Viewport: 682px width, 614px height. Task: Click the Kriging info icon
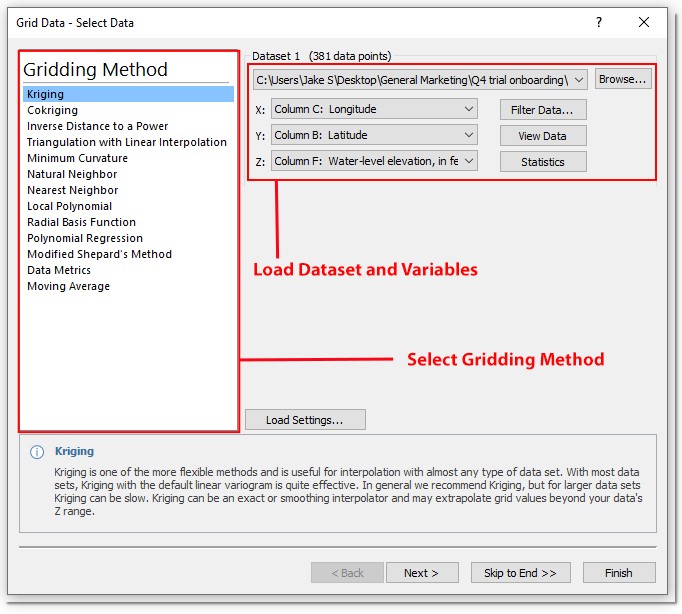(37, 452)
